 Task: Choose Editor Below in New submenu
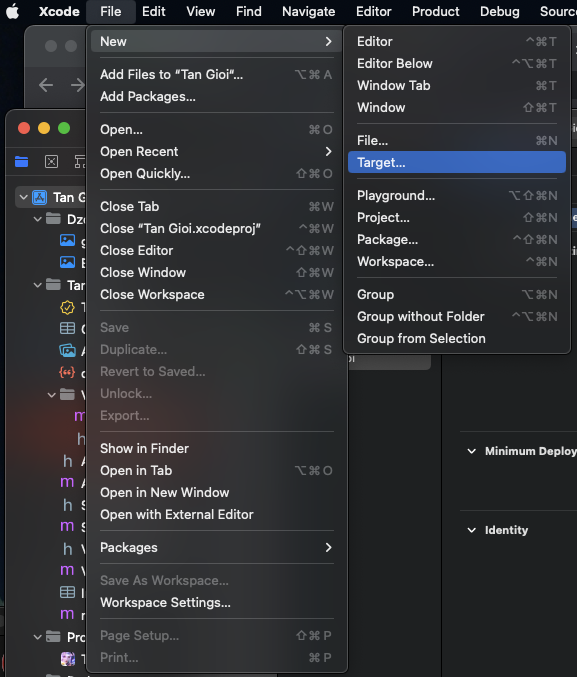457,63
